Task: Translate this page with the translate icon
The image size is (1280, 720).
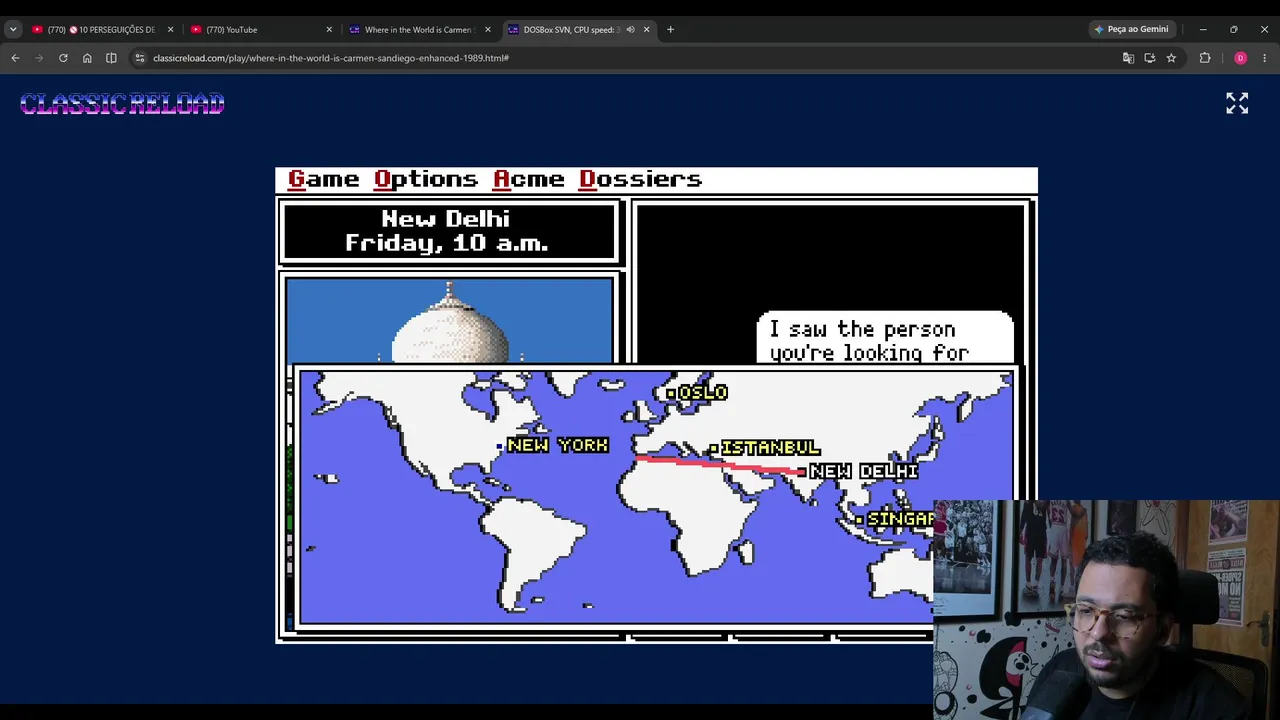Action: (x=1128, y=58)
